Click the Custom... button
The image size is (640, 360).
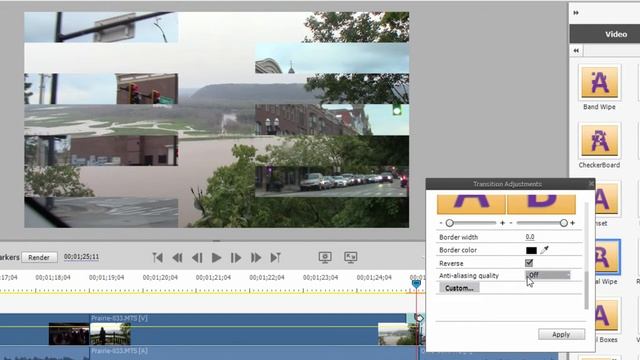(459, 288)
